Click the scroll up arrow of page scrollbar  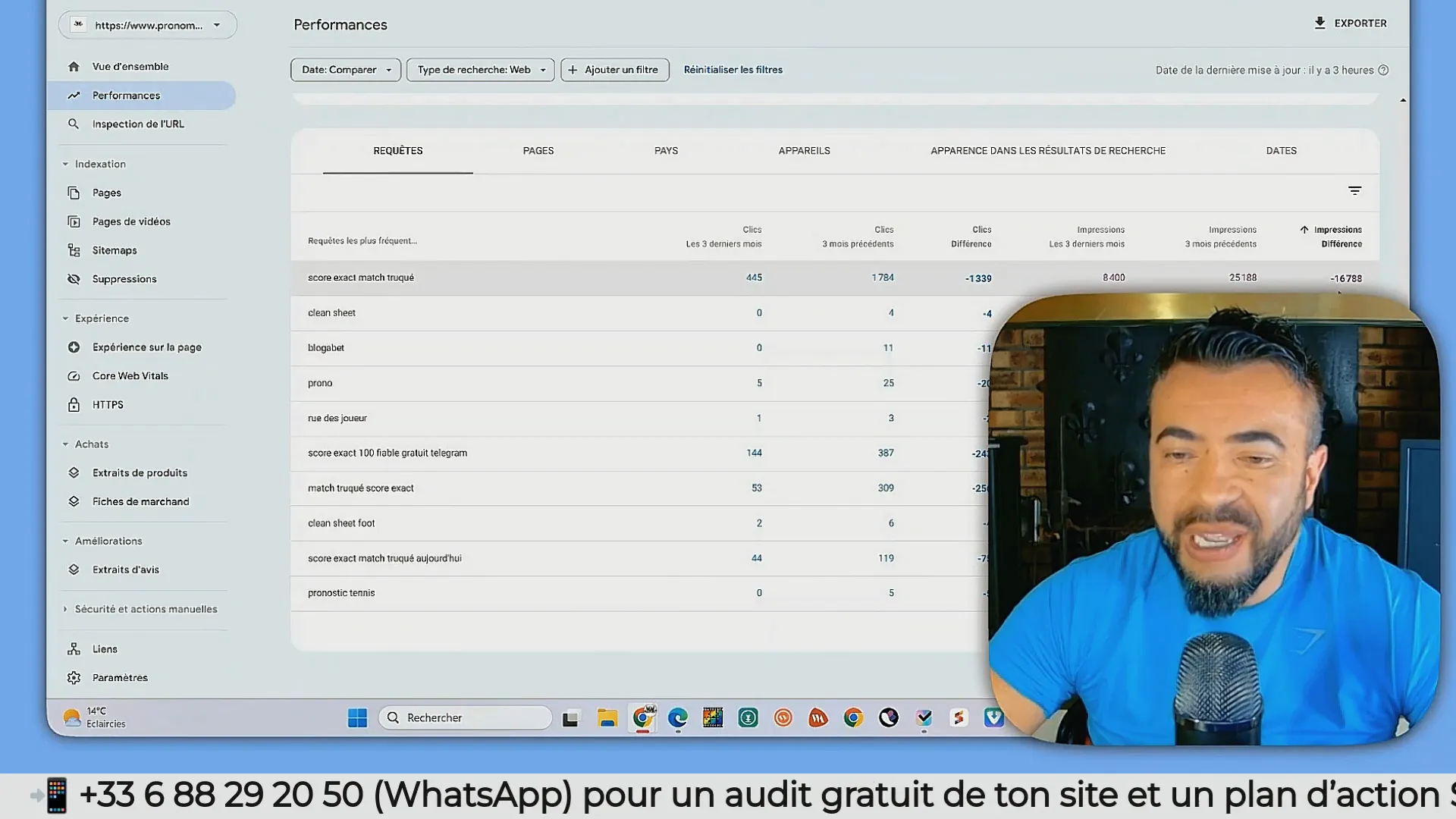click(x=1403, y=100)
